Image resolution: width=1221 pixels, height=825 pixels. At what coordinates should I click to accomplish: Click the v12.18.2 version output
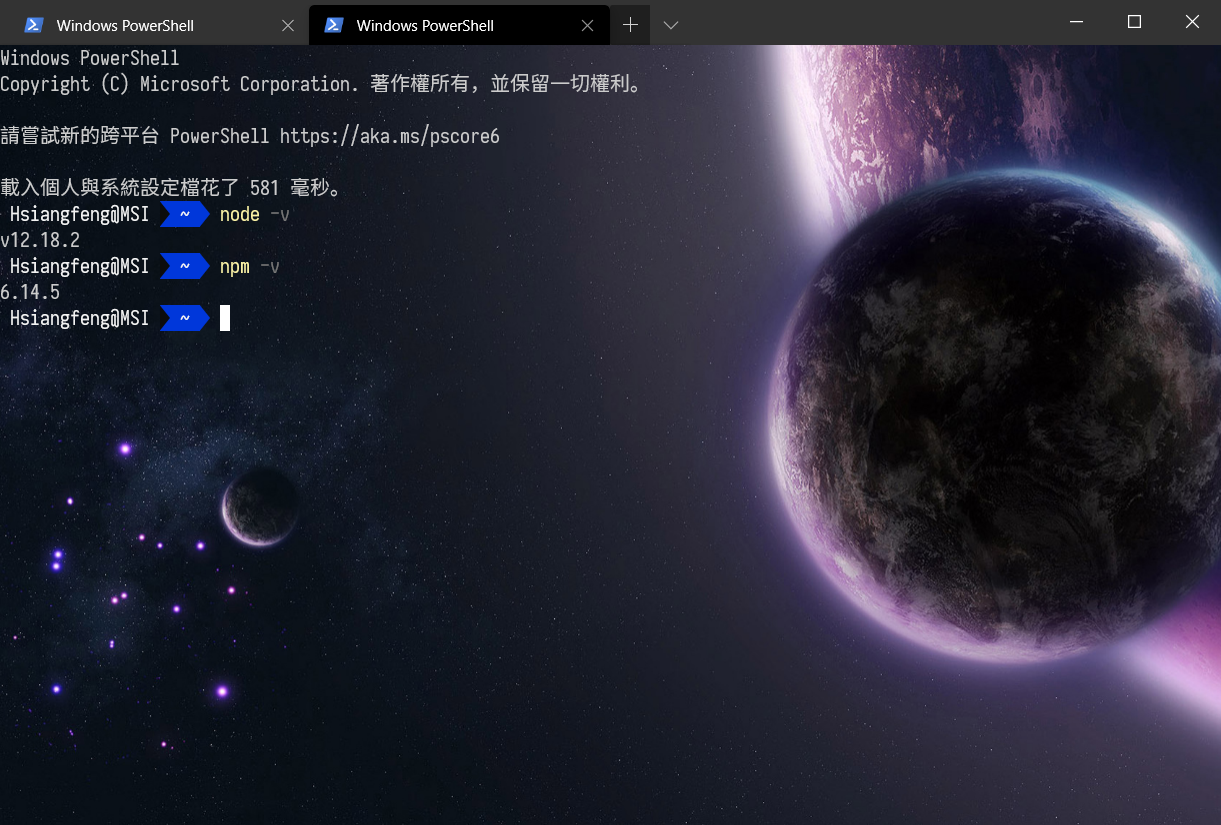tap(40, 241)
